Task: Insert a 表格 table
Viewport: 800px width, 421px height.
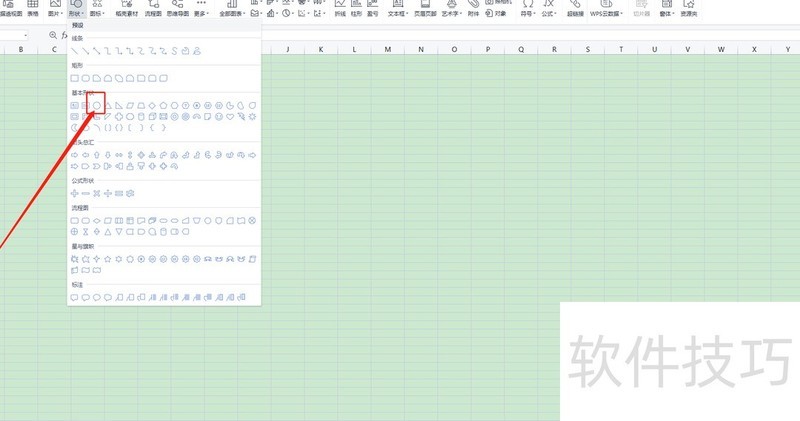Action: (33, 9)
